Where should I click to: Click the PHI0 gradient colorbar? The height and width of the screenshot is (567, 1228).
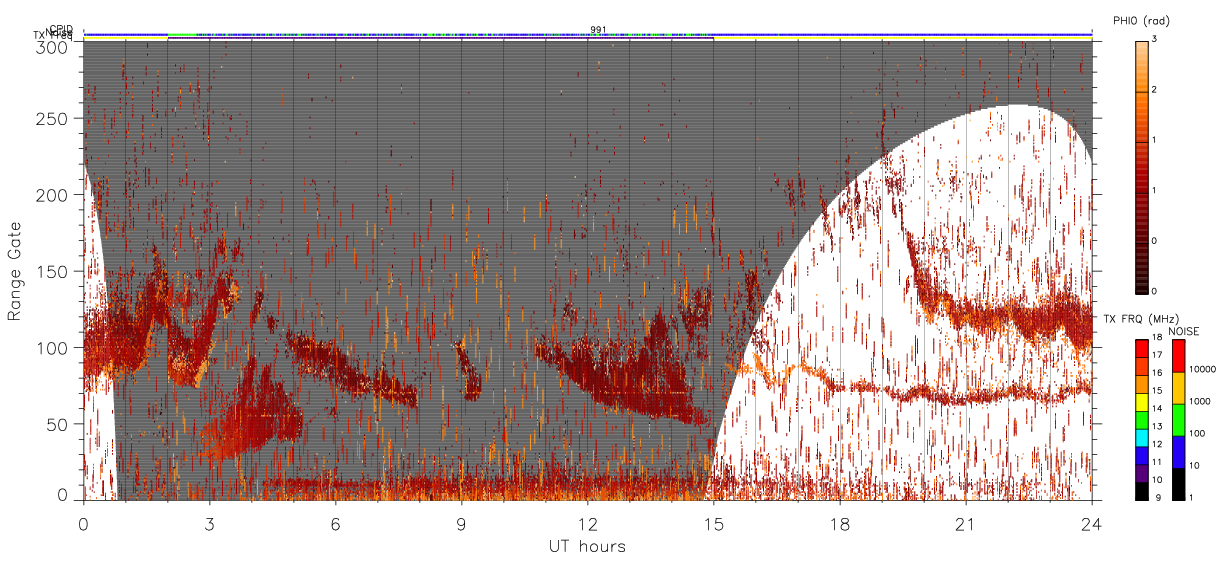1142,166
